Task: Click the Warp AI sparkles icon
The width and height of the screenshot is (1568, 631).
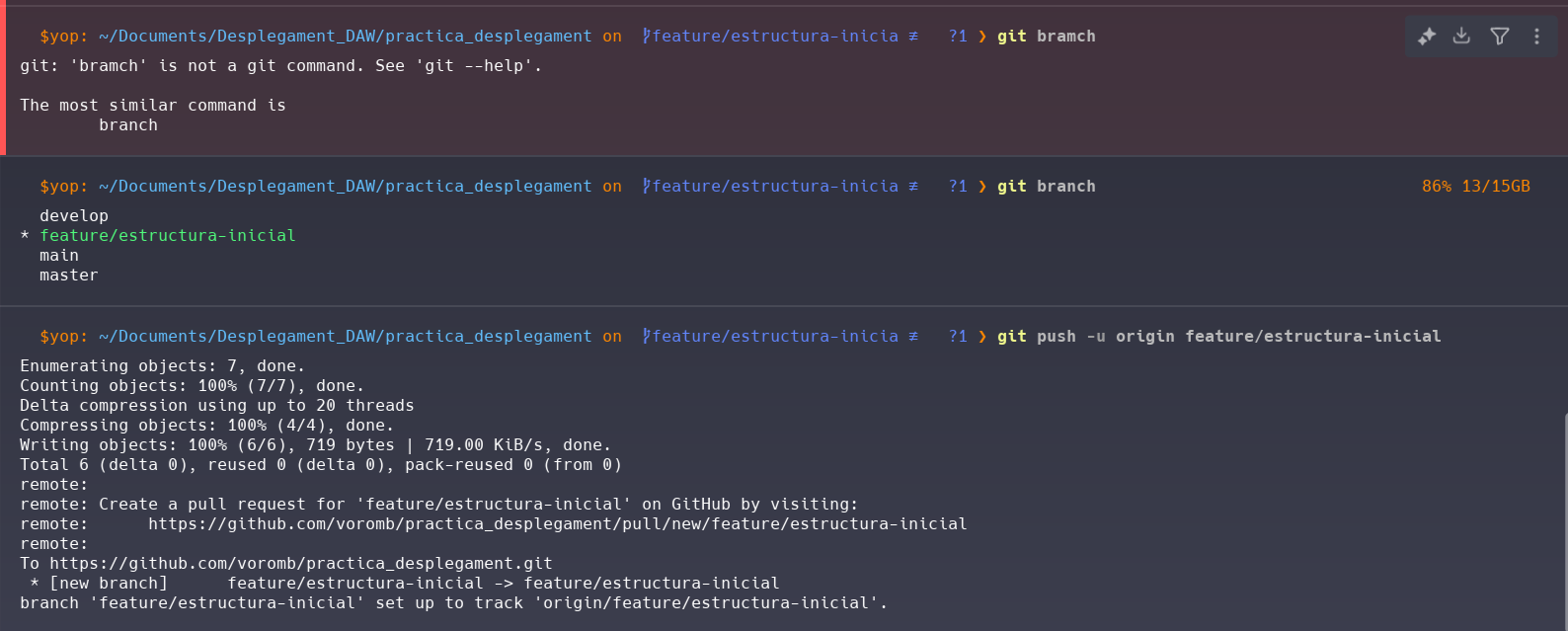Action: pos(1427,37)
